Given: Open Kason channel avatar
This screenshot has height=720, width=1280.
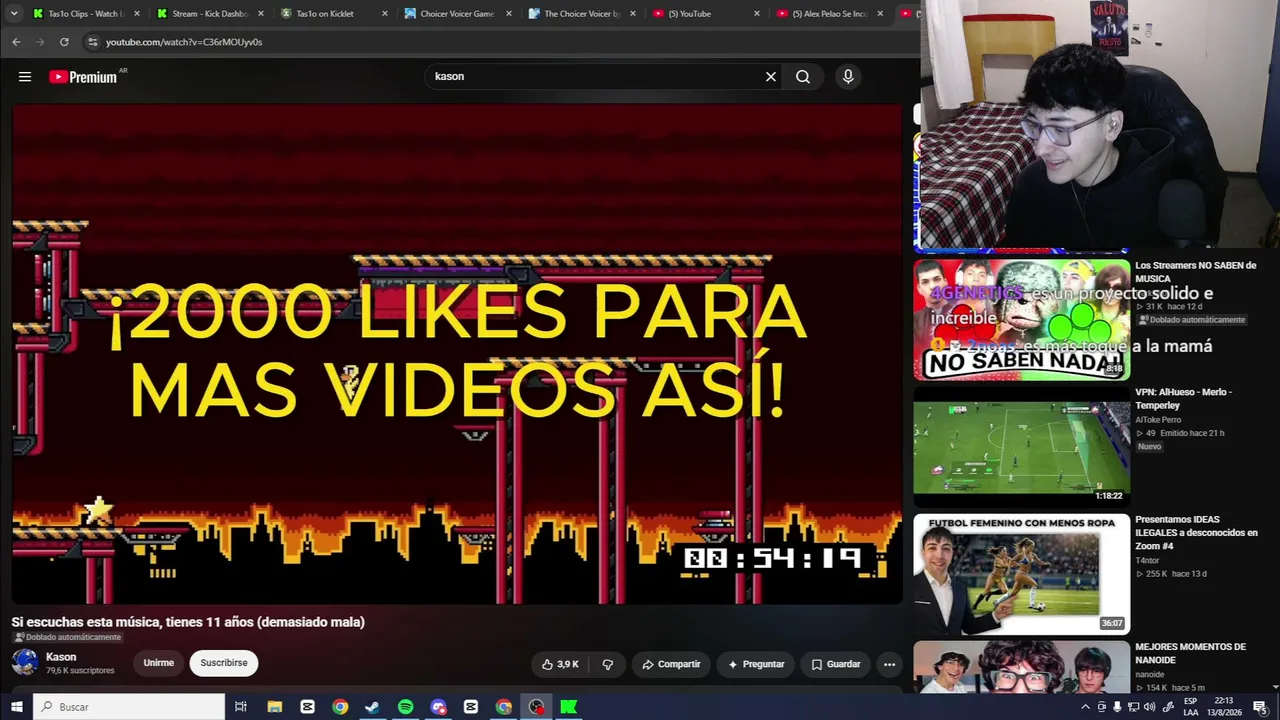Looking at the screenshot, I should point(25,662).
